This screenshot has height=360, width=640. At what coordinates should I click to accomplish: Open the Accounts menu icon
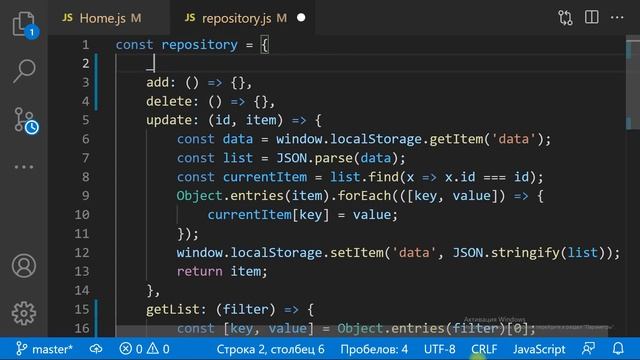24,266
